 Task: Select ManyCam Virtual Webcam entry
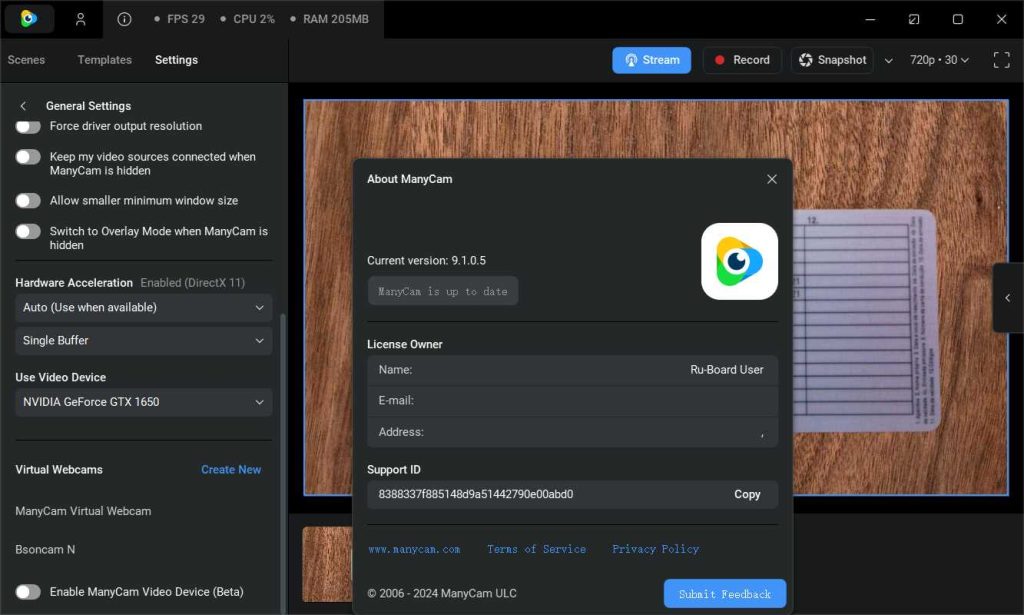pyautogui.click(x=83, y=511)
